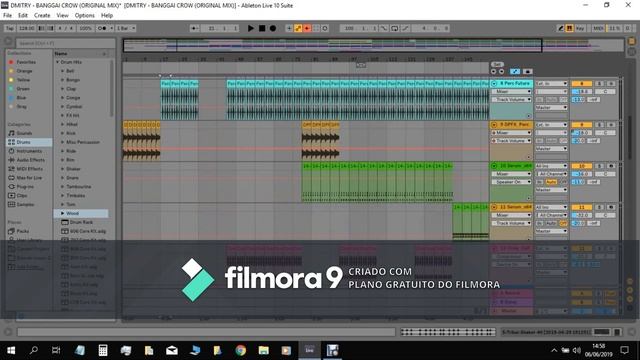Fold the 9 DPFX Perc track
Viewport: 640px width, 360px height.
coord(494,124)
